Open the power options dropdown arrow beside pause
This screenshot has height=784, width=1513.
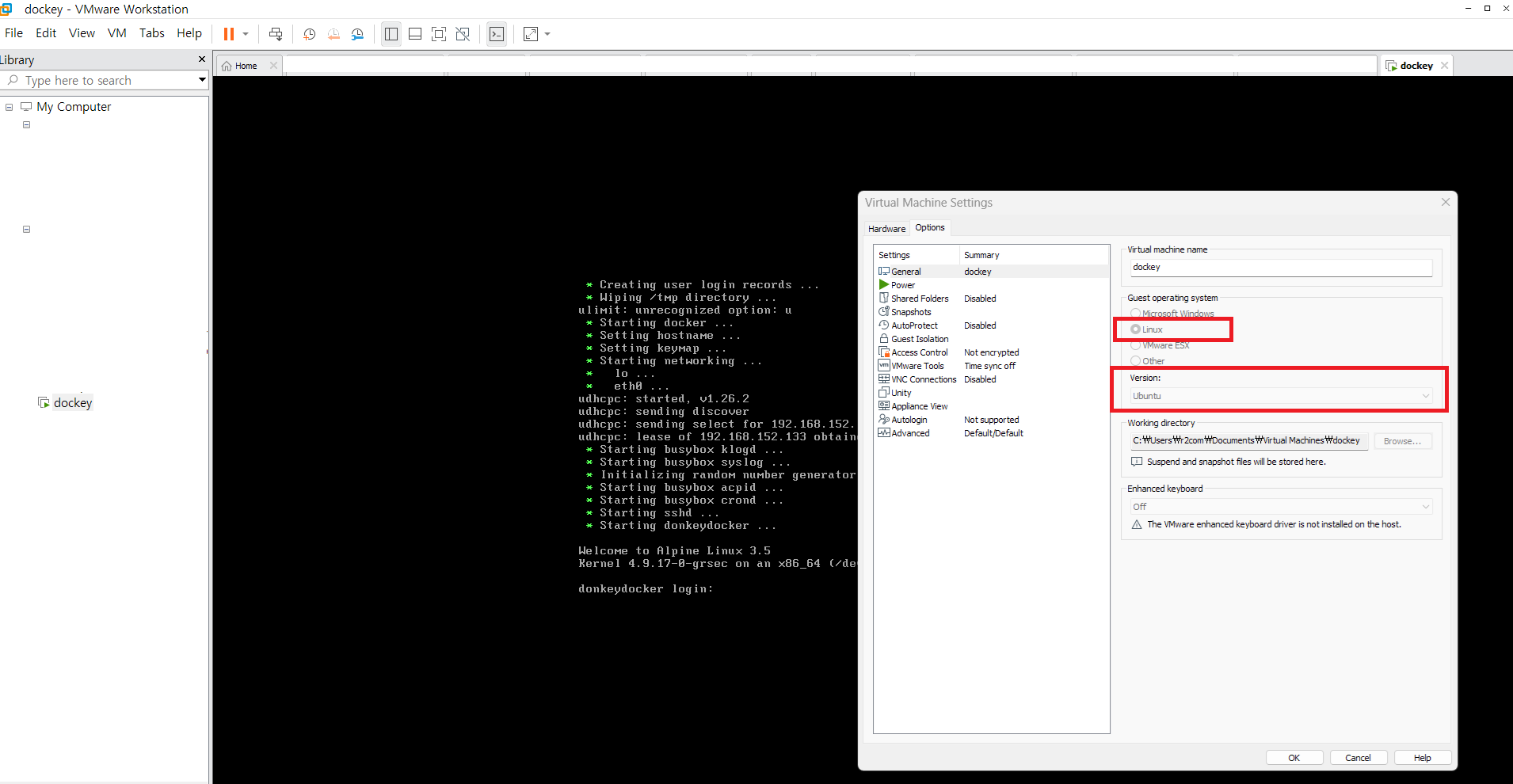(246, 34)
